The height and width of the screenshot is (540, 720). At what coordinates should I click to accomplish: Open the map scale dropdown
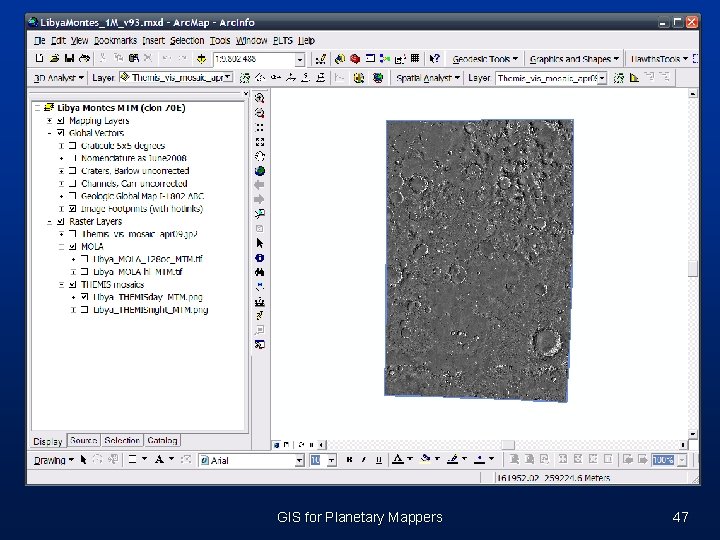(x=300, y=59)
